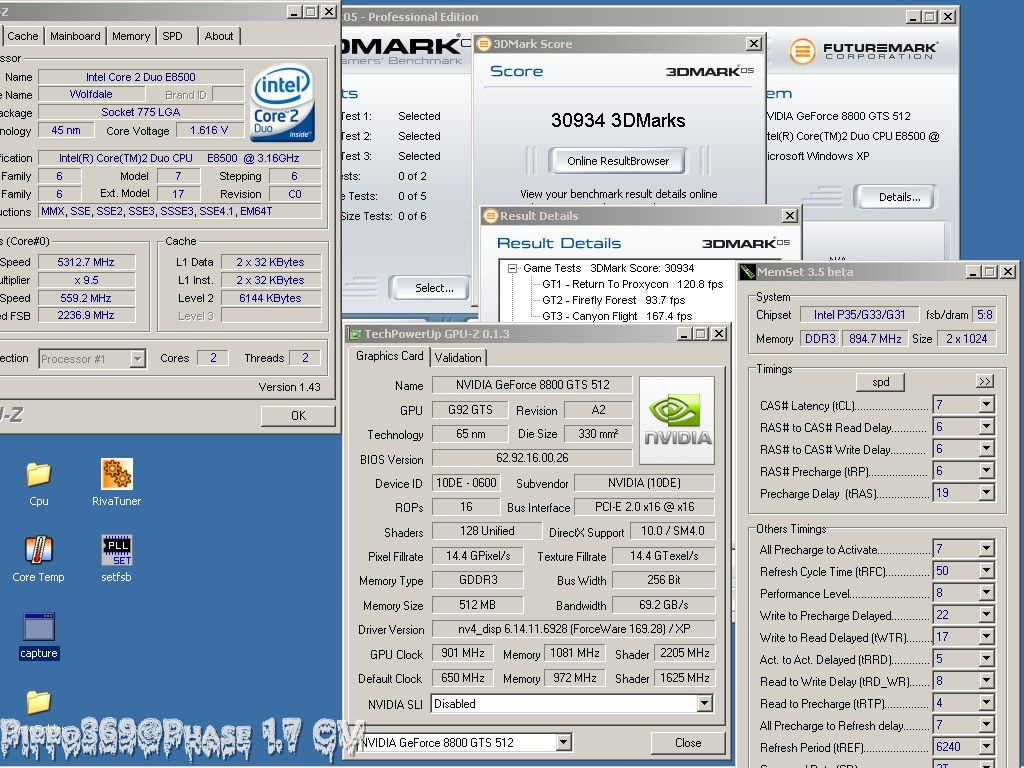Click the 30934 3DMarks score text
Image resolution: width=1024 pixels, height=768 pixels.
(618, 120)
